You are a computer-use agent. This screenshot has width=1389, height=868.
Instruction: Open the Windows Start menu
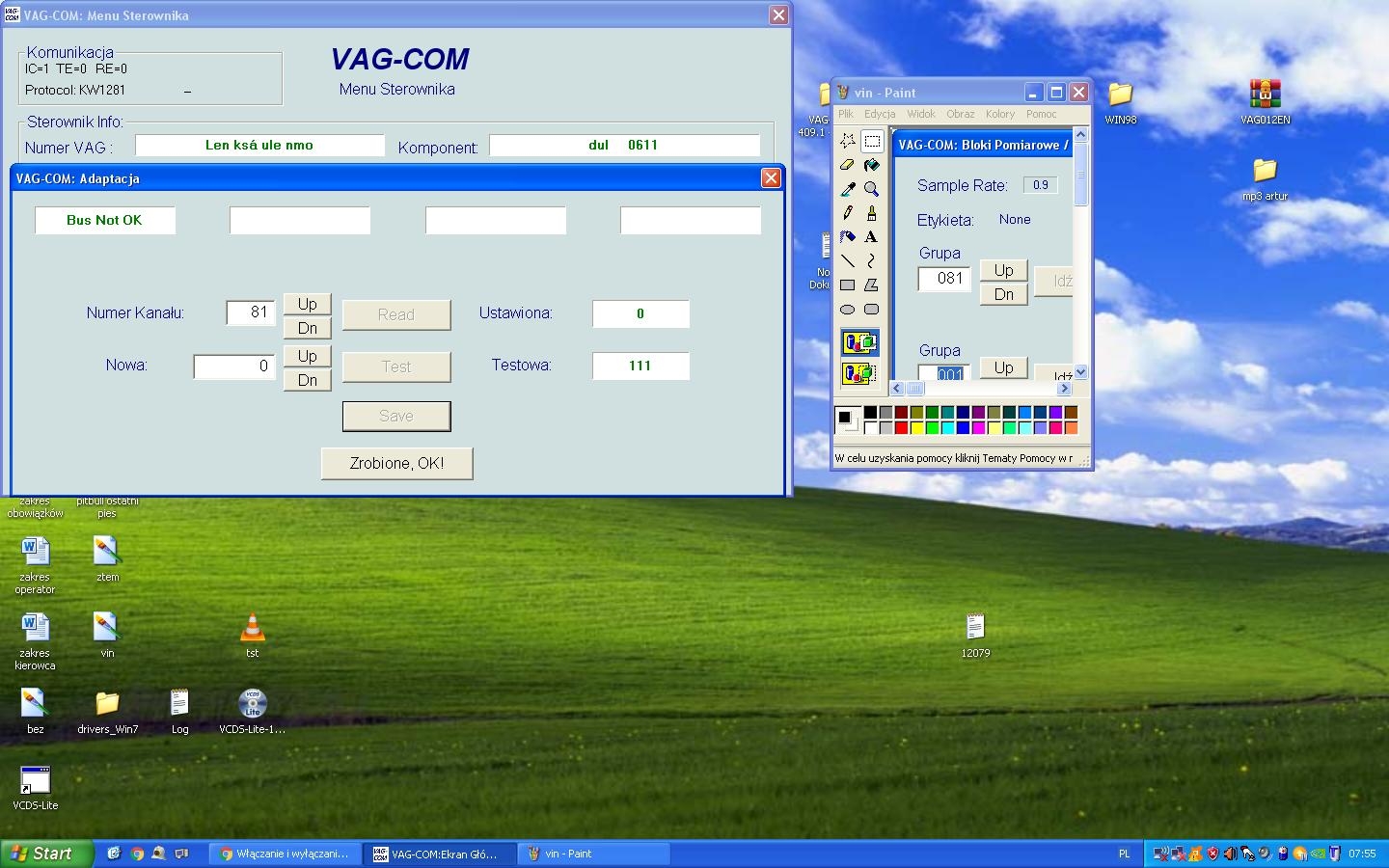pos(47,854)
